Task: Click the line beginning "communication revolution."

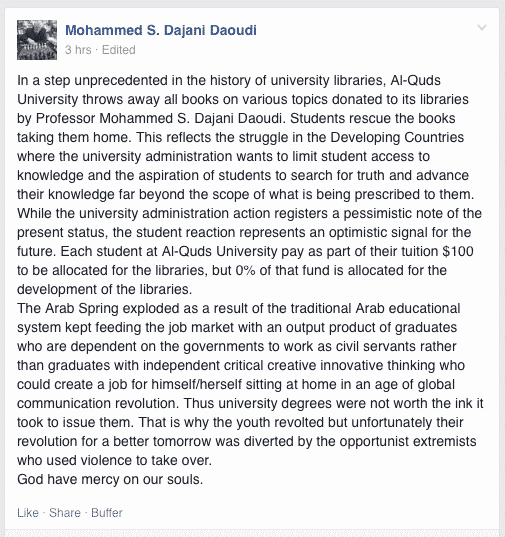Action: pyautogui.click(x=250, y=403)
